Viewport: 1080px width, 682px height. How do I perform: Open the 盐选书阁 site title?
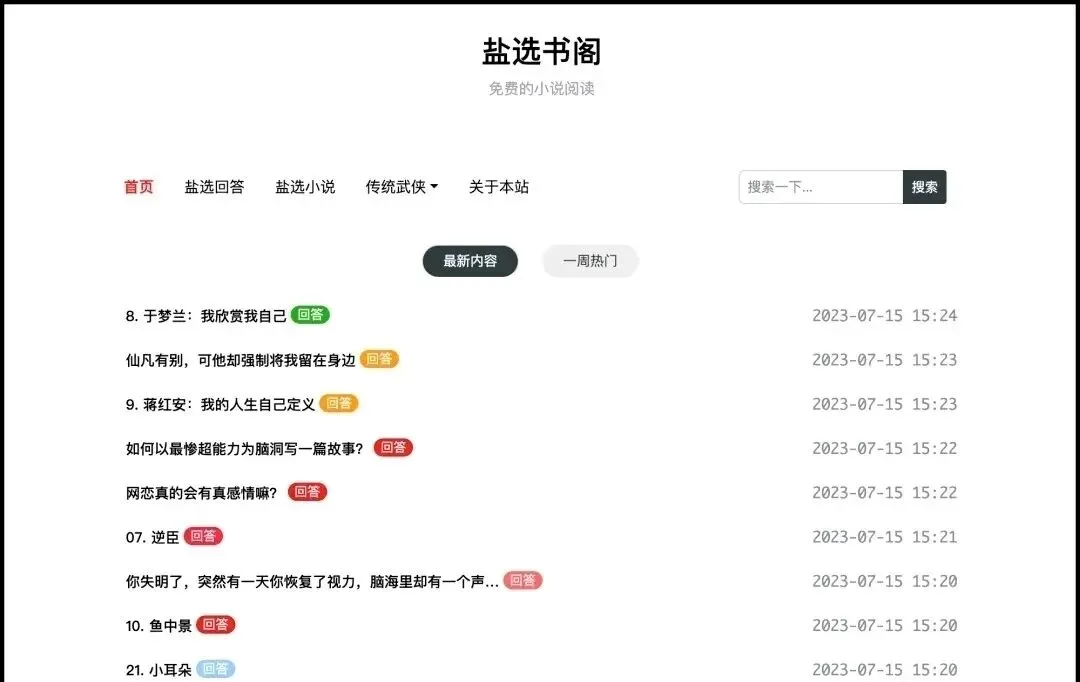(541, 52)
